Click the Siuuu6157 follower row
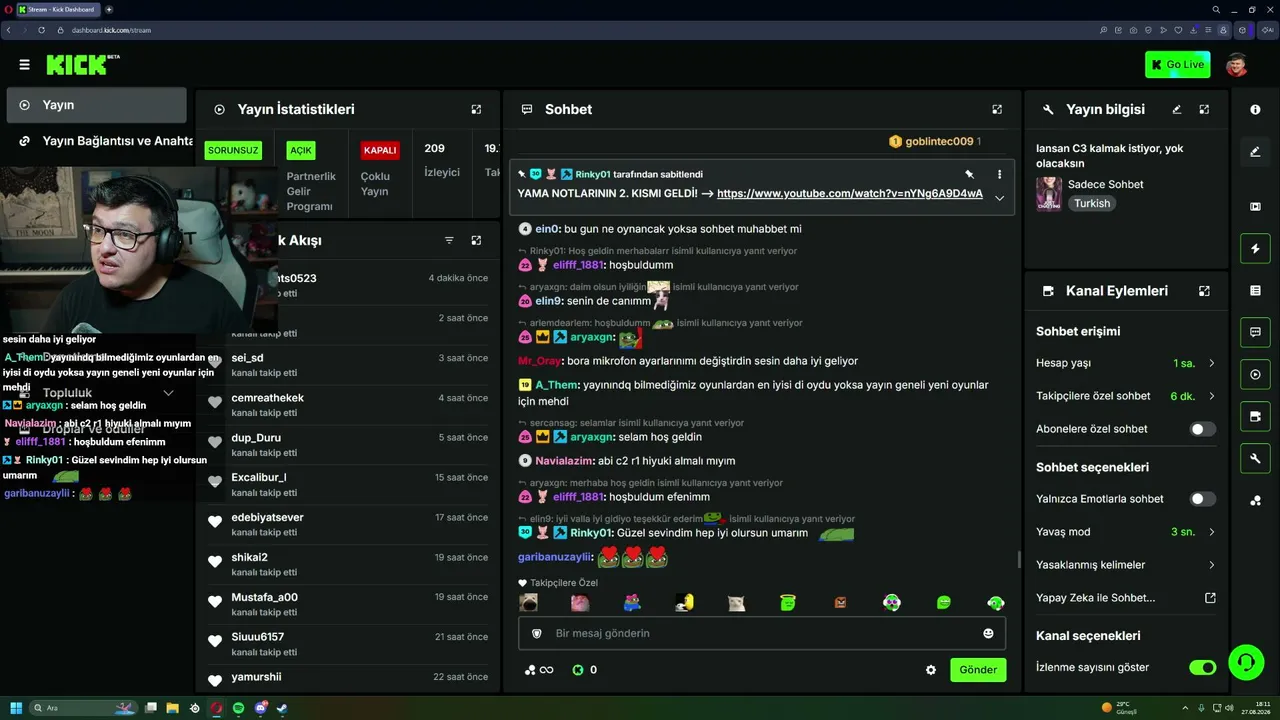Viewport: 1280px width, 720px height. pyautogui.click(x=348, y=644)
